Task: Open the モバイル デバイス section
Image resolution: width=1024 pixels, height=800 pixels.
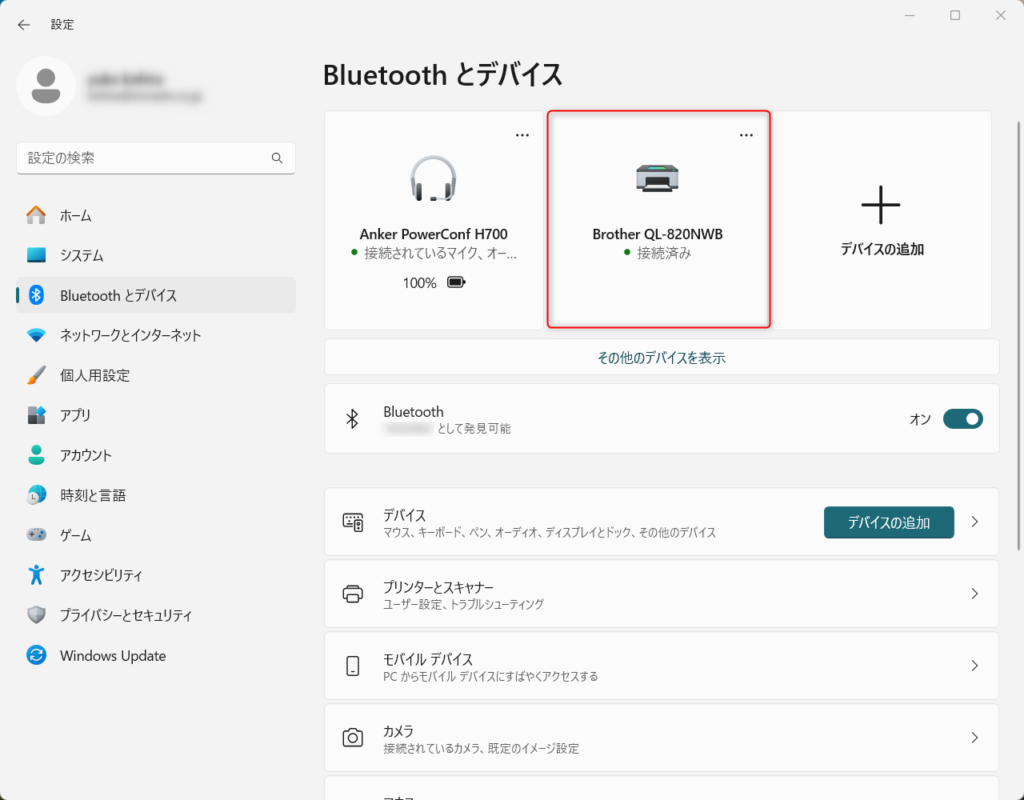Action: click(661, 666)
